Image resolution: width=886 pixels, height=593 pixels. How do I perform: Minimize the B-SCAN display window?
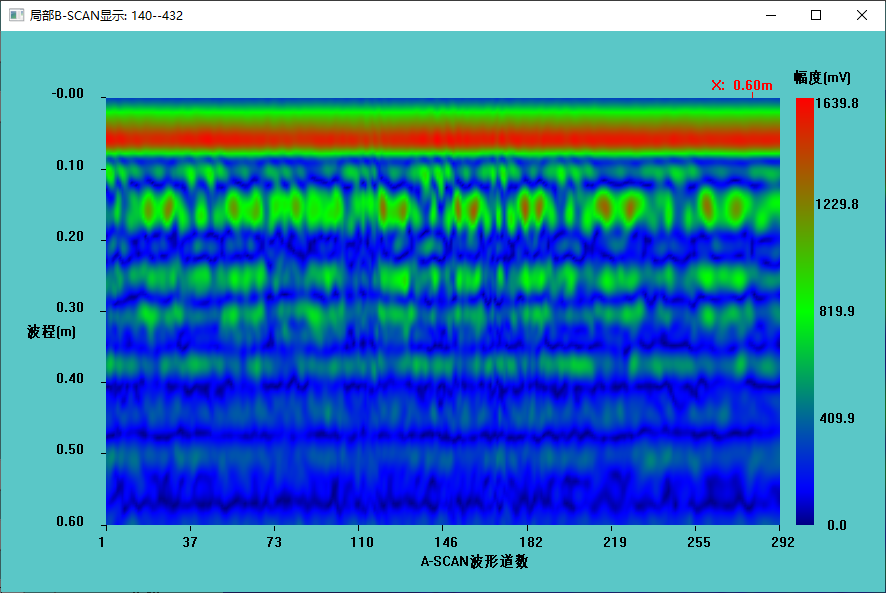[x=770, y=16]
